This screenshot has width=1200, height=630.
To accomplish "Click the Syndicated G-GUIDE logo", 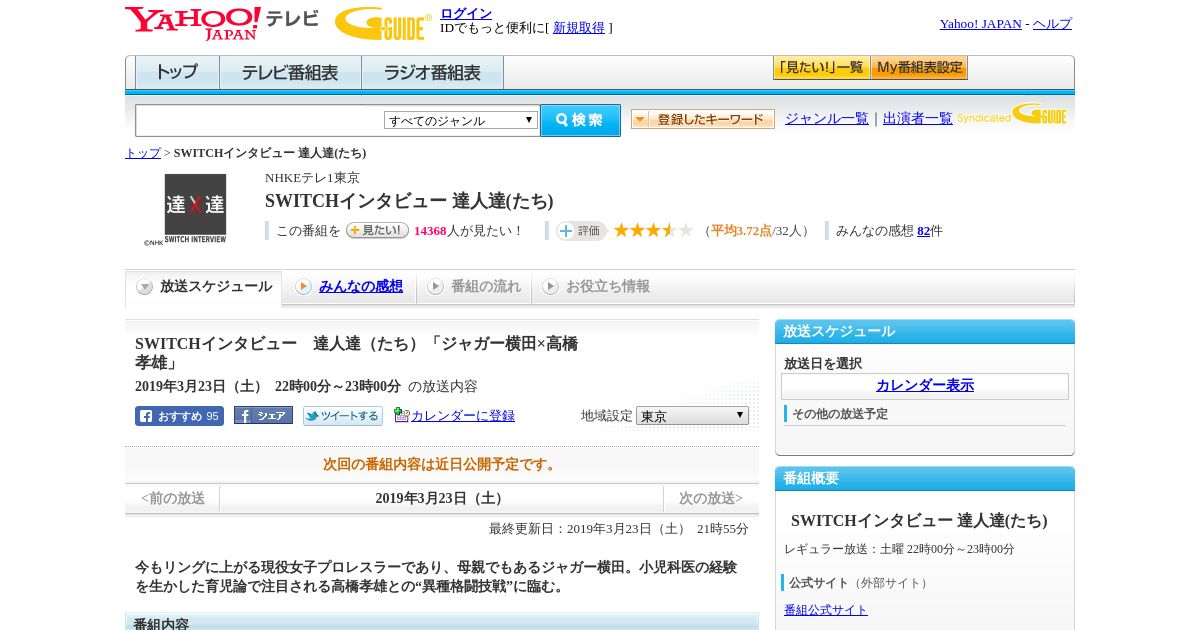I will (x=1012, y=114).
